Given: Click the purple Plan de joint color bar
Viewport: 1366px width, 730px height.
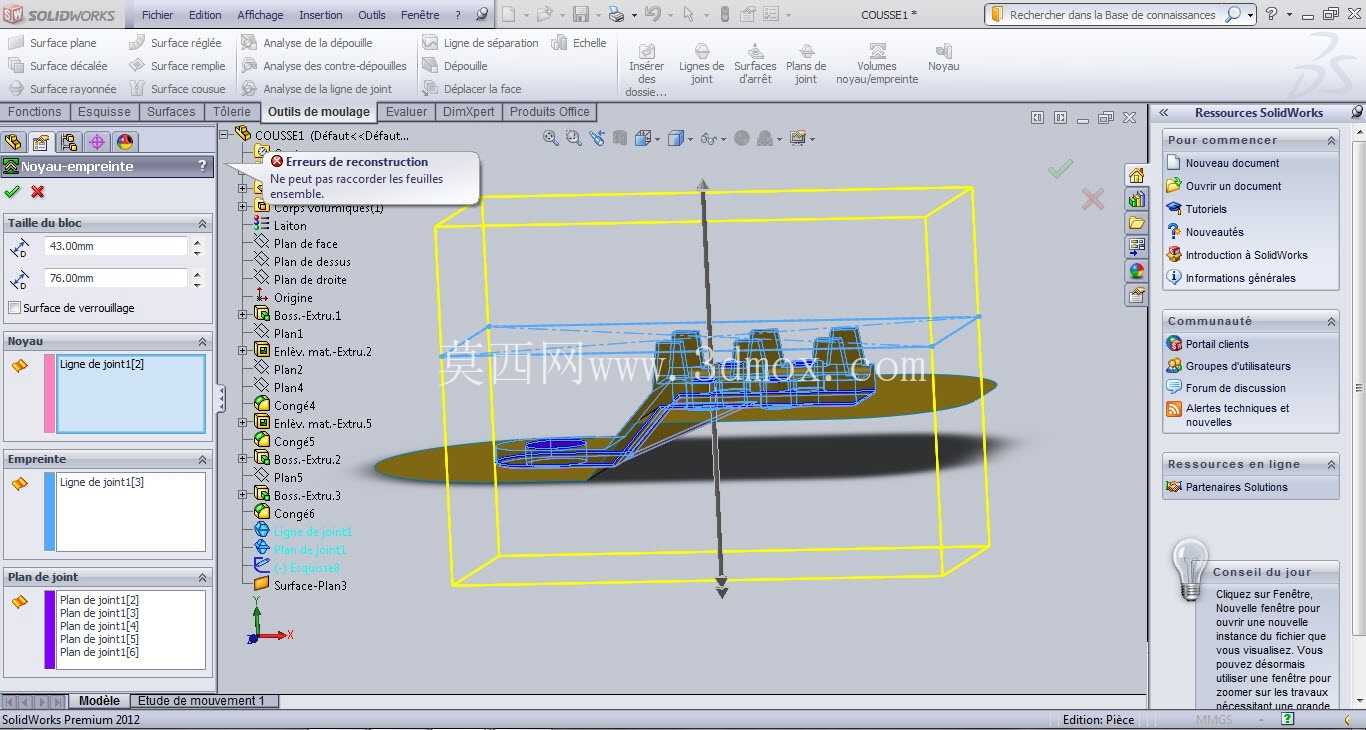Looking at the screenshot, I should (x=50, y=629).
